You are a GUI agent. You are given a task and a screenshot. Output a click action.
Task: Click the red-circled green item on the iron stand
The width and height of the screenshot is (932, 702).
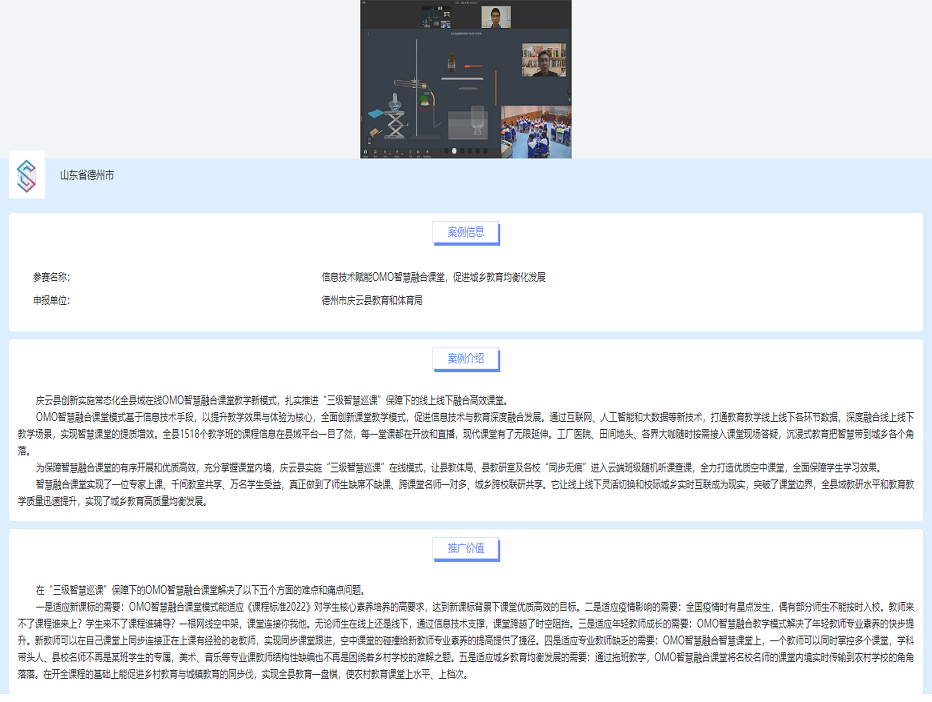[426, 101]
